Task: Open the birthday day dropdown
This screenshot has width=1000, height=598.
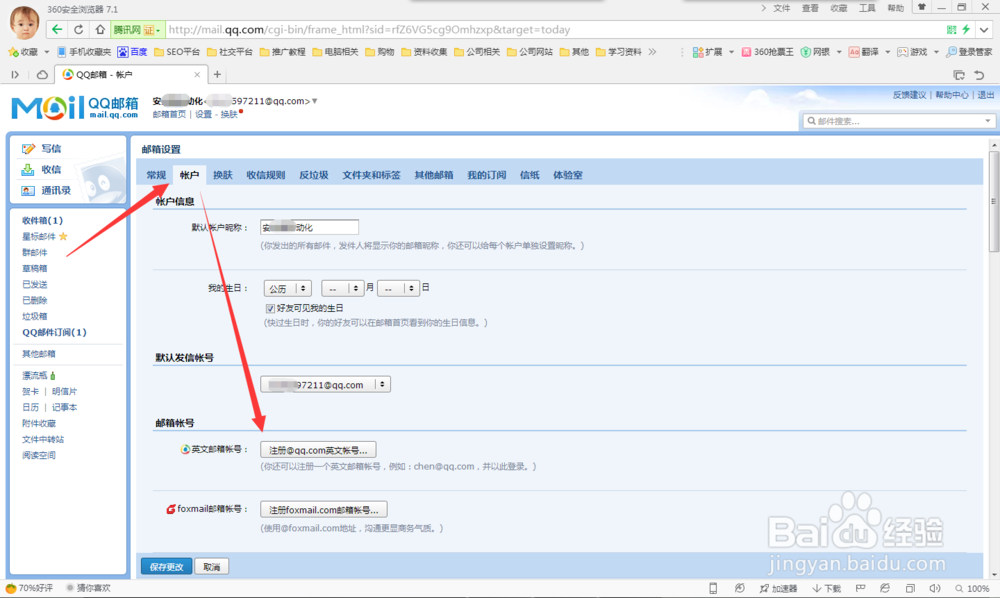Action: pyautogui.click(x=398, y=289)
